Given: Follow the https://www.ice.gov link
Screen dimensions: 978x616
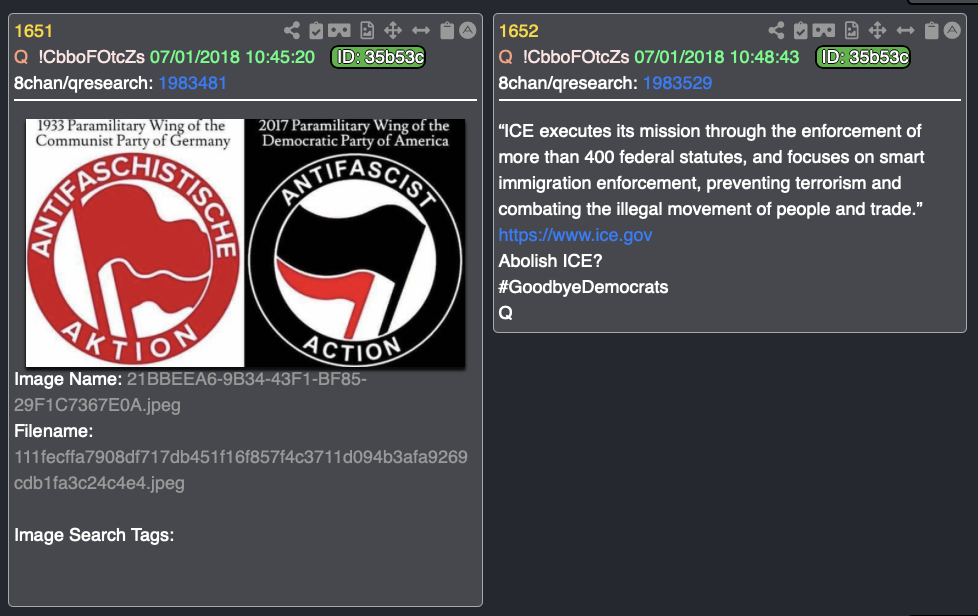Looking at the screenshot, I should (575, 235).
